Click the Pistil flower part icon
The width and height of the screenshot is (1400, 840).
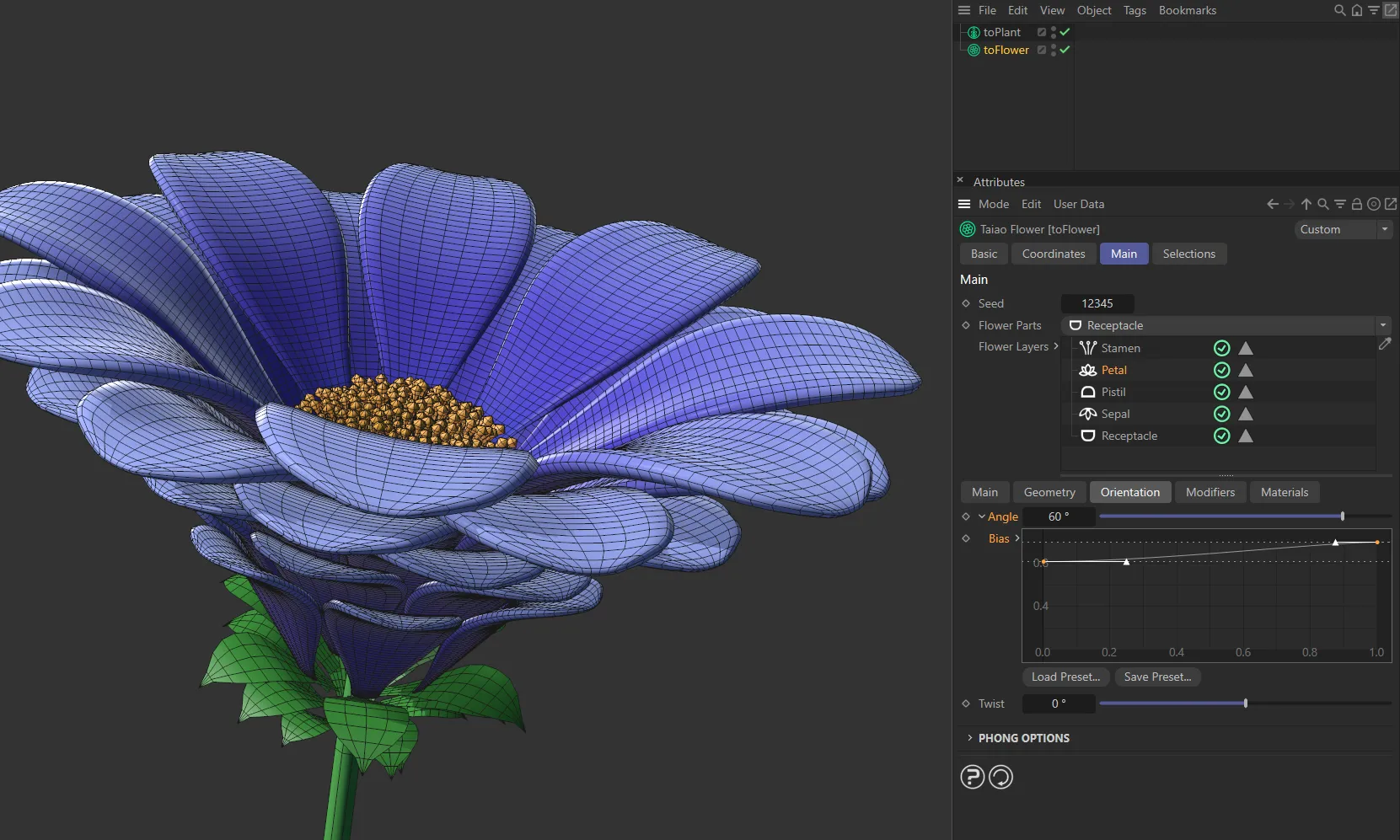click(x=1087, y=392)
